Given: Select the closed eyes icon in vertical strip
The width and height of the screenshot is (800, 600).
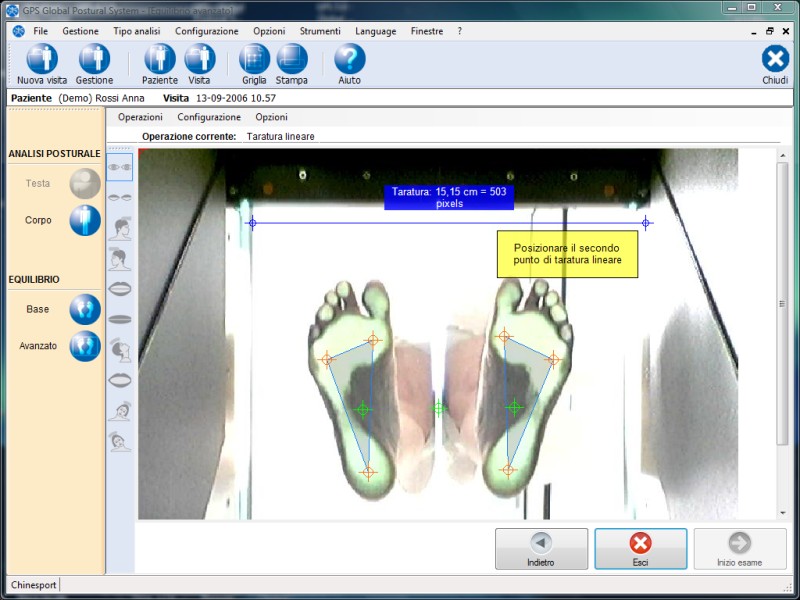Looking at the screenshot, I should [120, 198].
